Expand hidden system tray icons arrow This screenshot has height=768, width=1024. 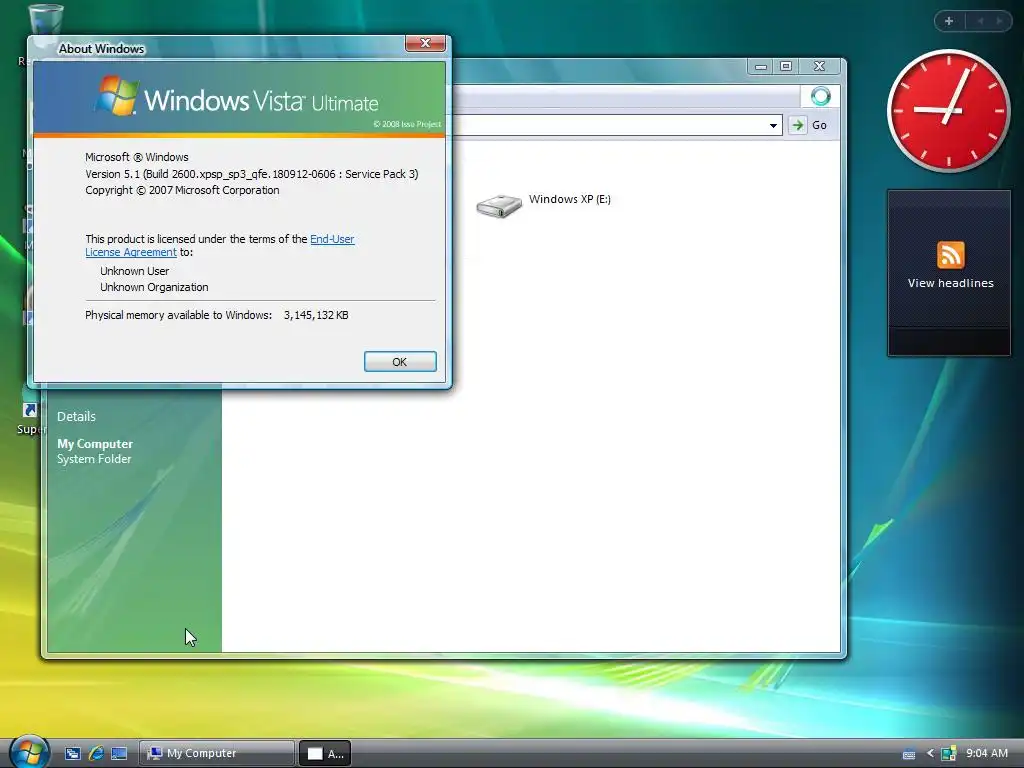[x=930, y=754]
